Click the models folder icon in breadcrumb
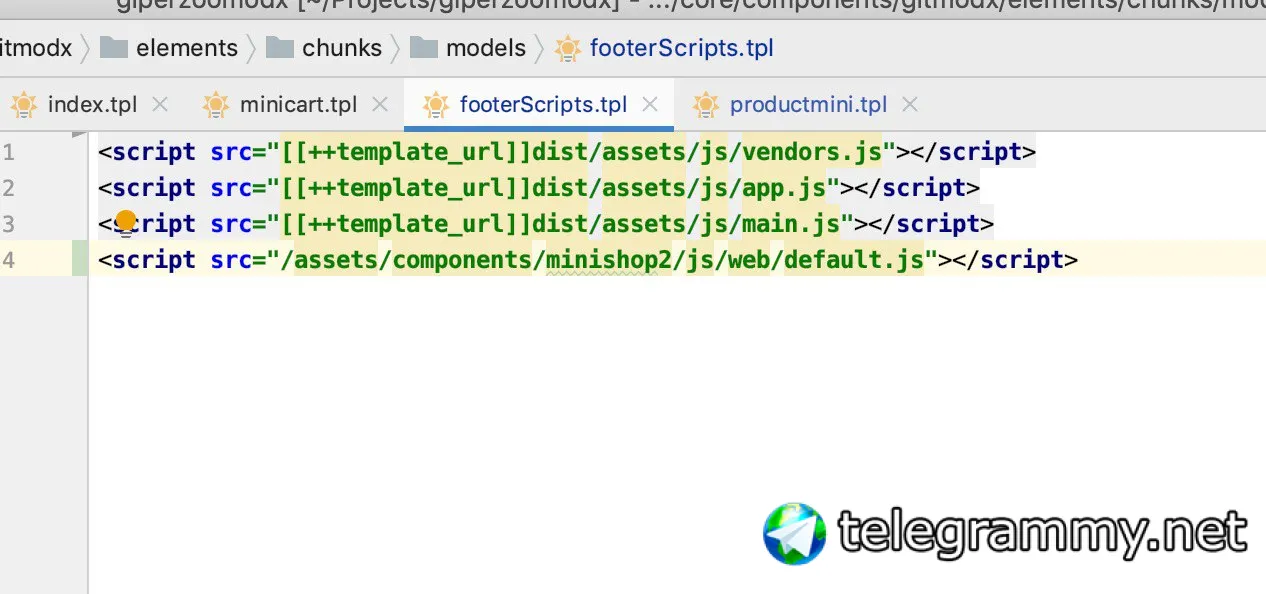The width and height of the screenshot is (1266, 594). (424, 48)
